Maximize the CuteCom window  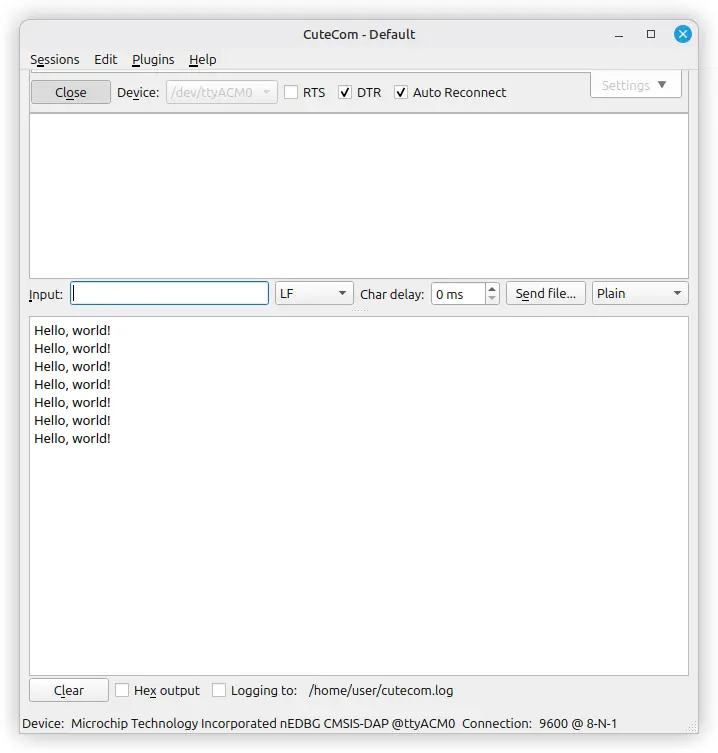pyautogui.click(x=651, y=34)
